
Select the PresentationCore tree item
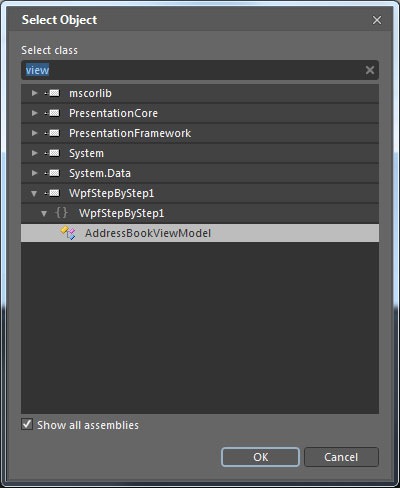[x=200, y=113]
